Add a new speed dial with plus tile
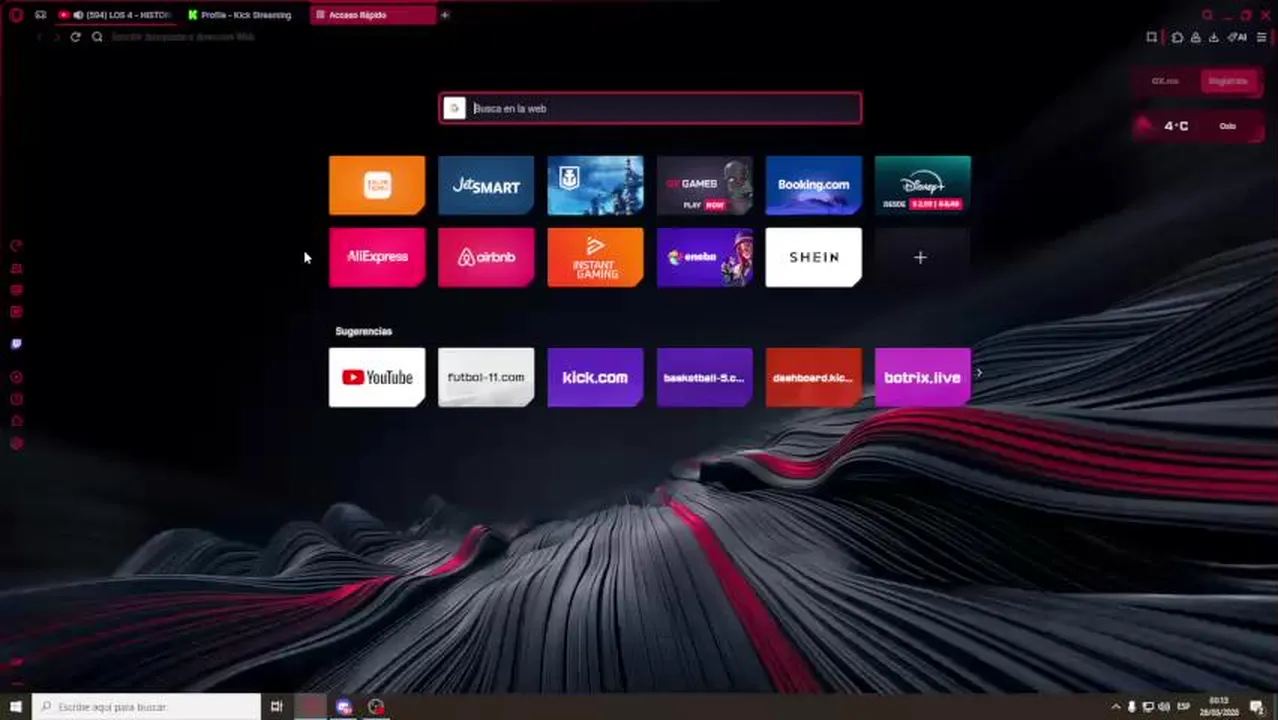 (922, 257)
